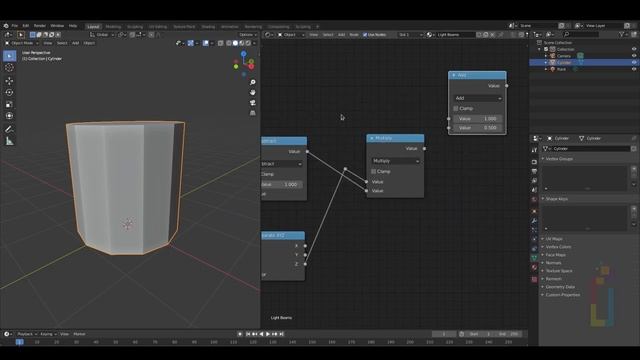
Task: Open Texture properties tab icon
Action: [534, 280]
